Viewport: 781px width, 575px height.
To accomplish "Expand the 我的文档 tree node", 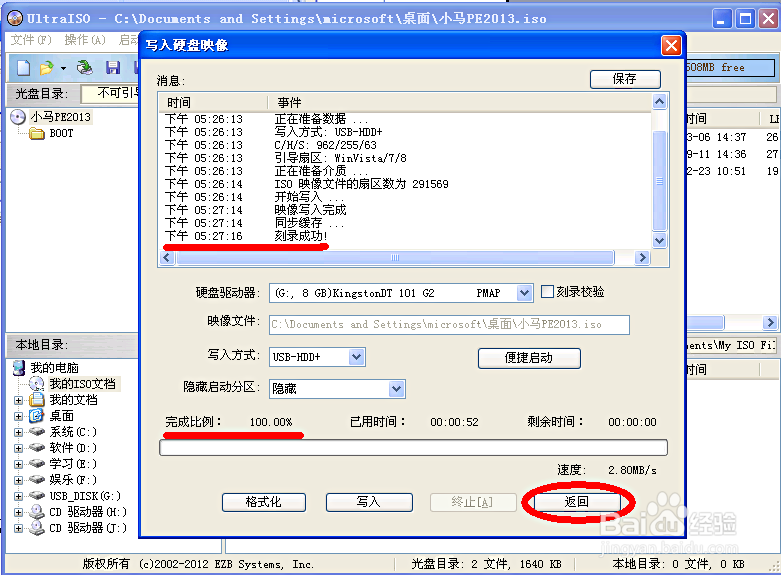I will point(18,400).
